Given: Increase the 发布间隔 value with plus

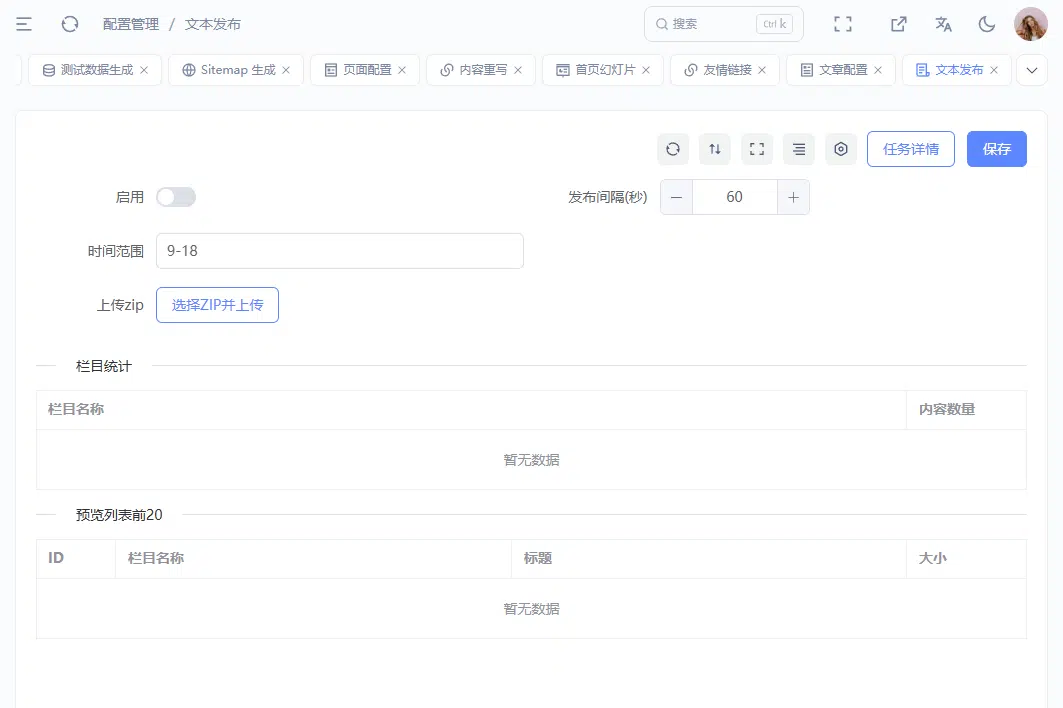Looking at the screenshot, I should click(793, 197).
